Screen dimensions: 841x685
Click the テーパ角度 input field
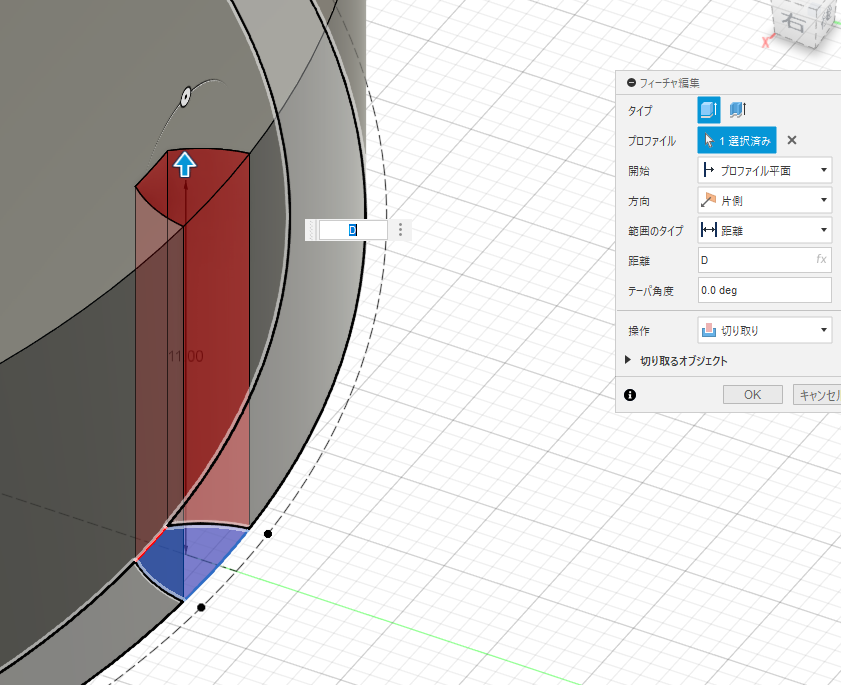(x=764, y=290)
